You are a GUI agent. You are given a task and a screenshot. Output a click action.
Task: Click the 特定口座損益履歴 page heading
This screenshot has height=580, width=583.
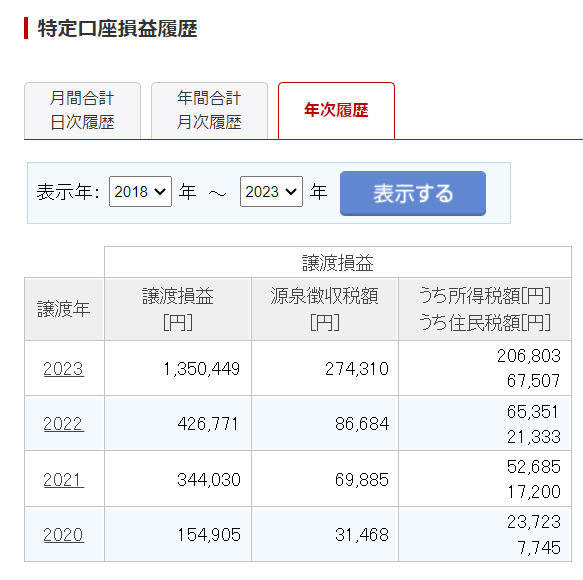117,28
